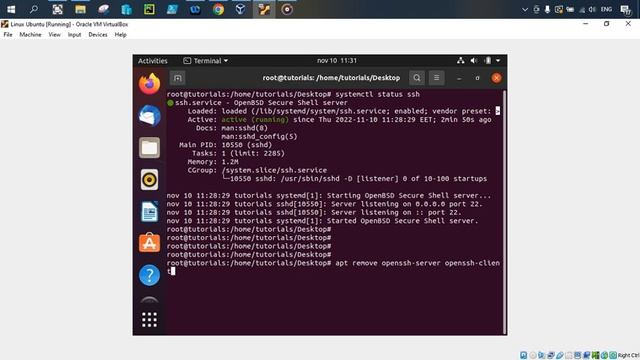The image size is (640, 360).
Task: Click the ENG language indicator
Action: tap(607, 9)
